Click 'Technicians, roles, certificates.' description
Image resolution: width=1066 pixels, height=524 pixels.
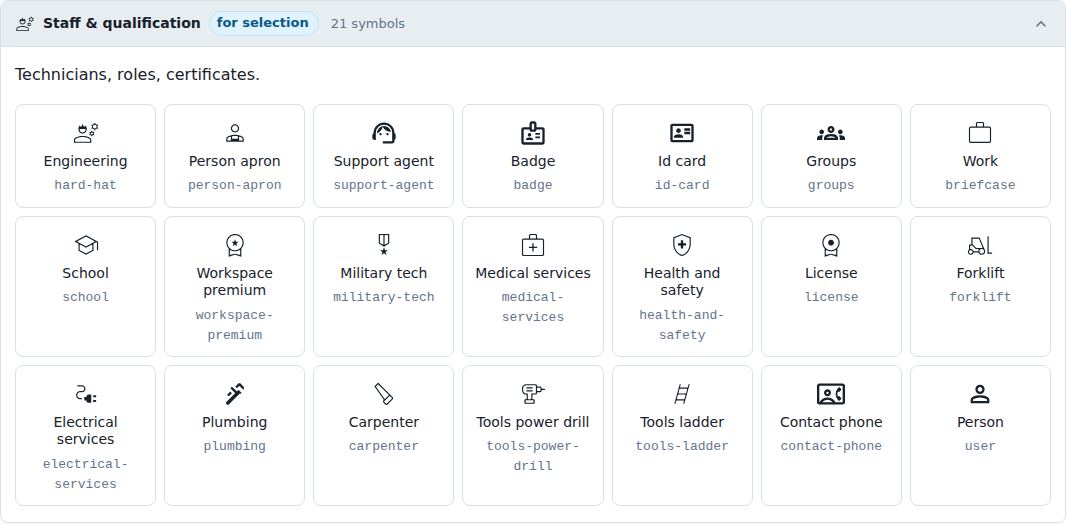(137, 74)
